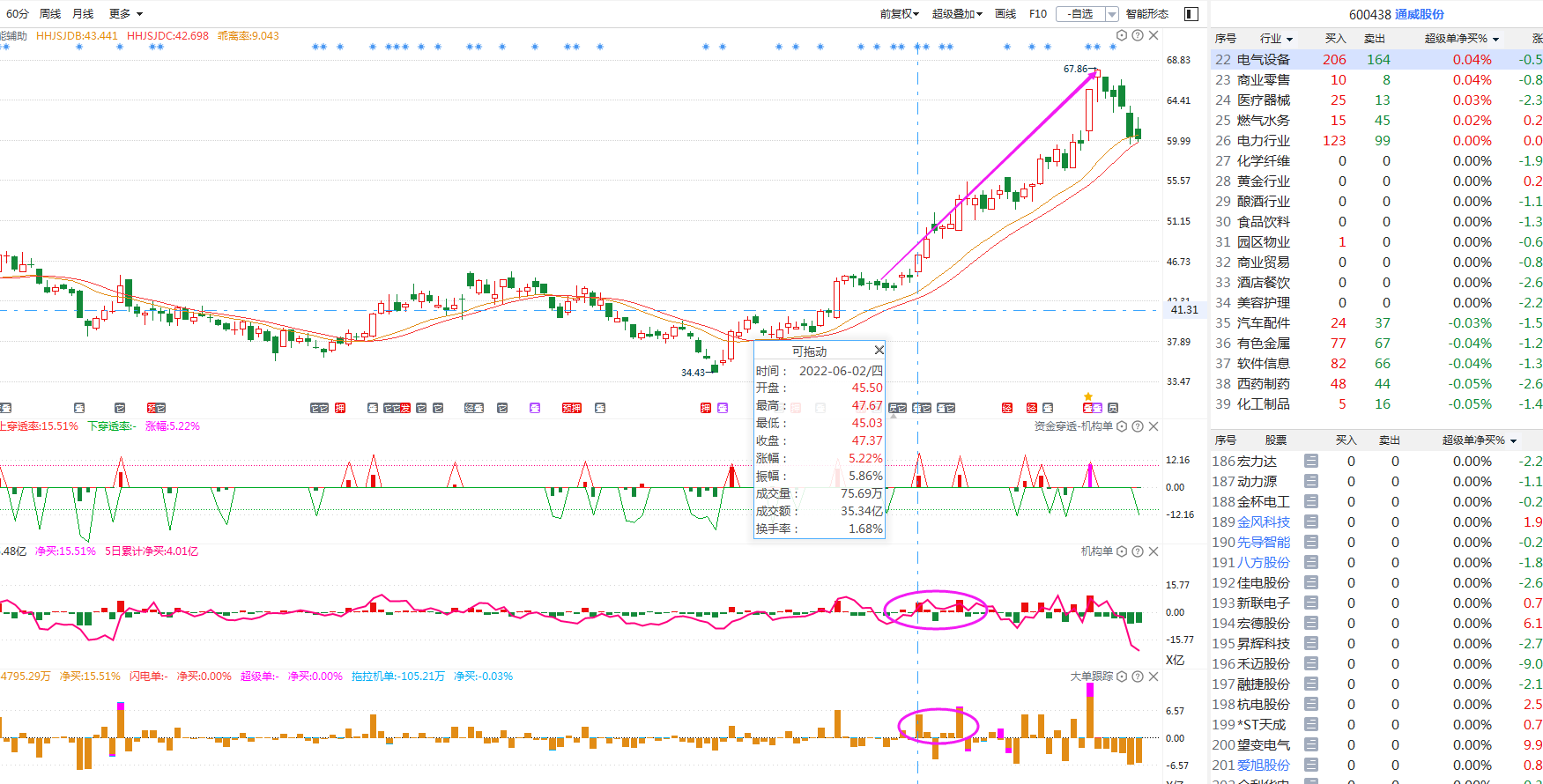The width and height of the screenshot is (1543, 784).
Task: Select 商业零售 industry row
Action: [1376, 79]
